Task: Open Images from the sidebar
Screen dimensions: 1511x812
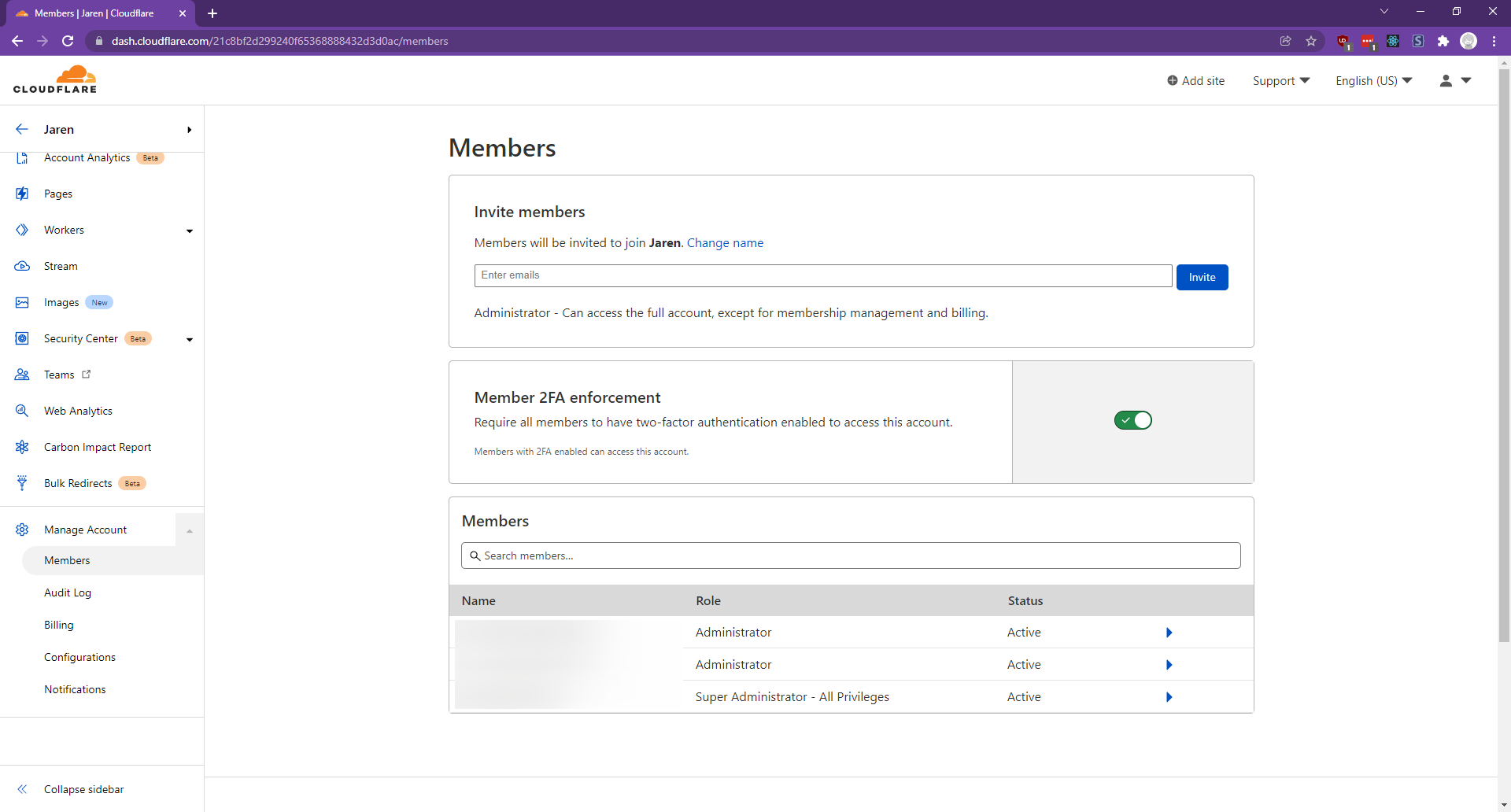Action: (x=61, y=302)
